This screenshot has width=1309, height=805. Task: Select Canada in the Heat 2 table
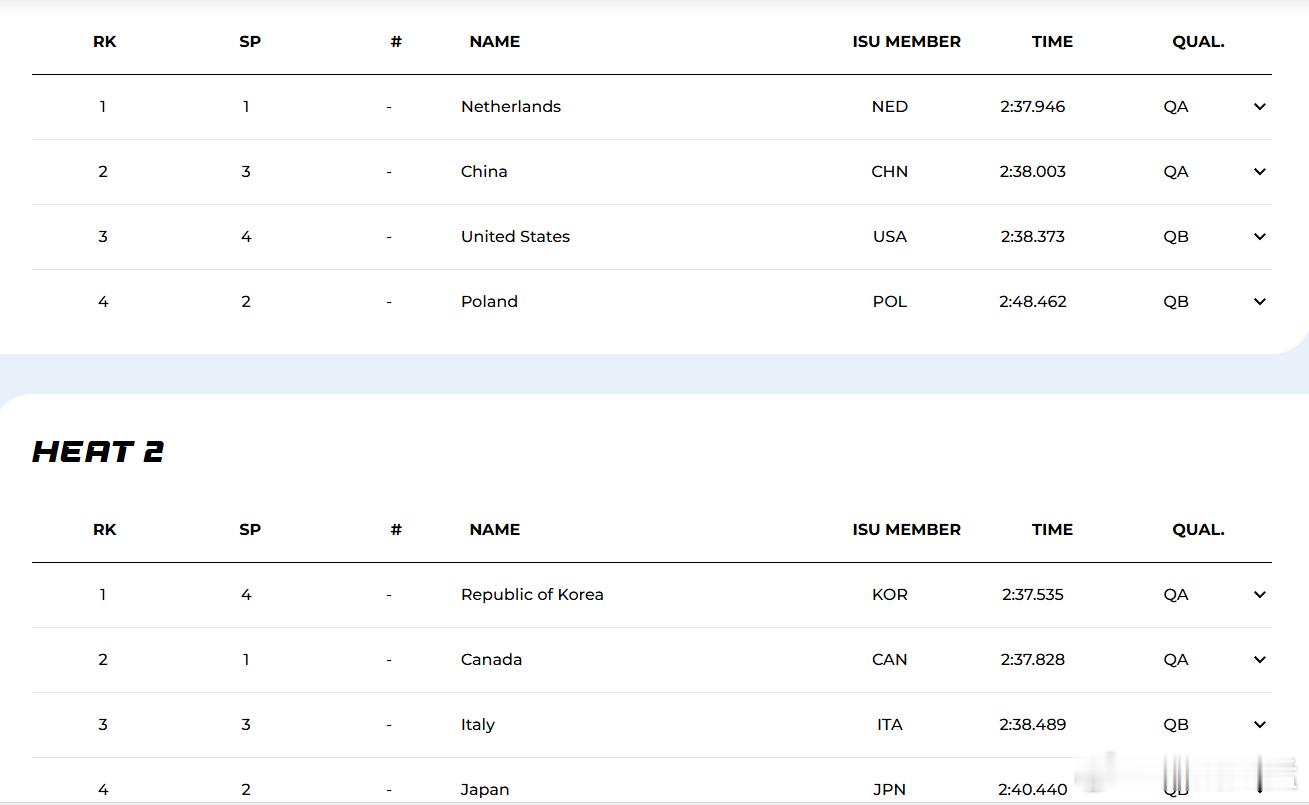point(491,660)
